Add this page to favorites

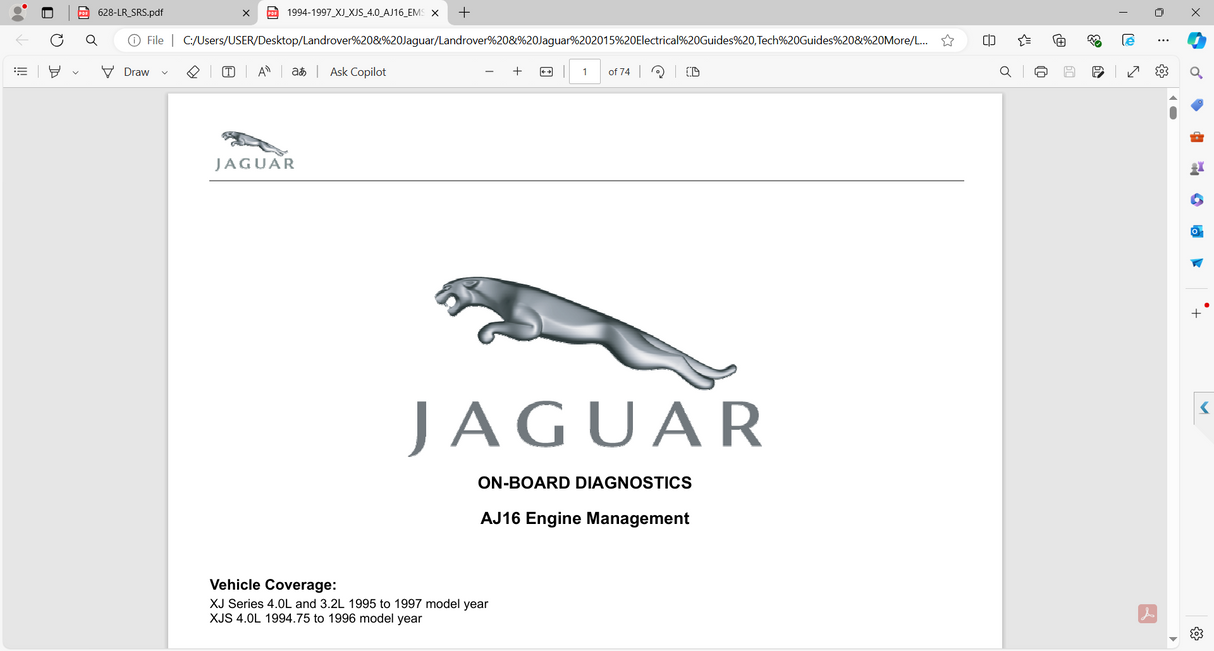pos(946,40)
